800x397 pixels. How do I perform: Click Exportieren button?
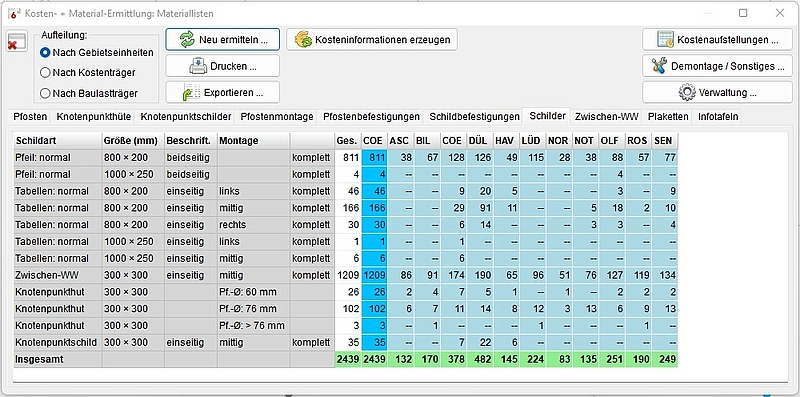222,93
